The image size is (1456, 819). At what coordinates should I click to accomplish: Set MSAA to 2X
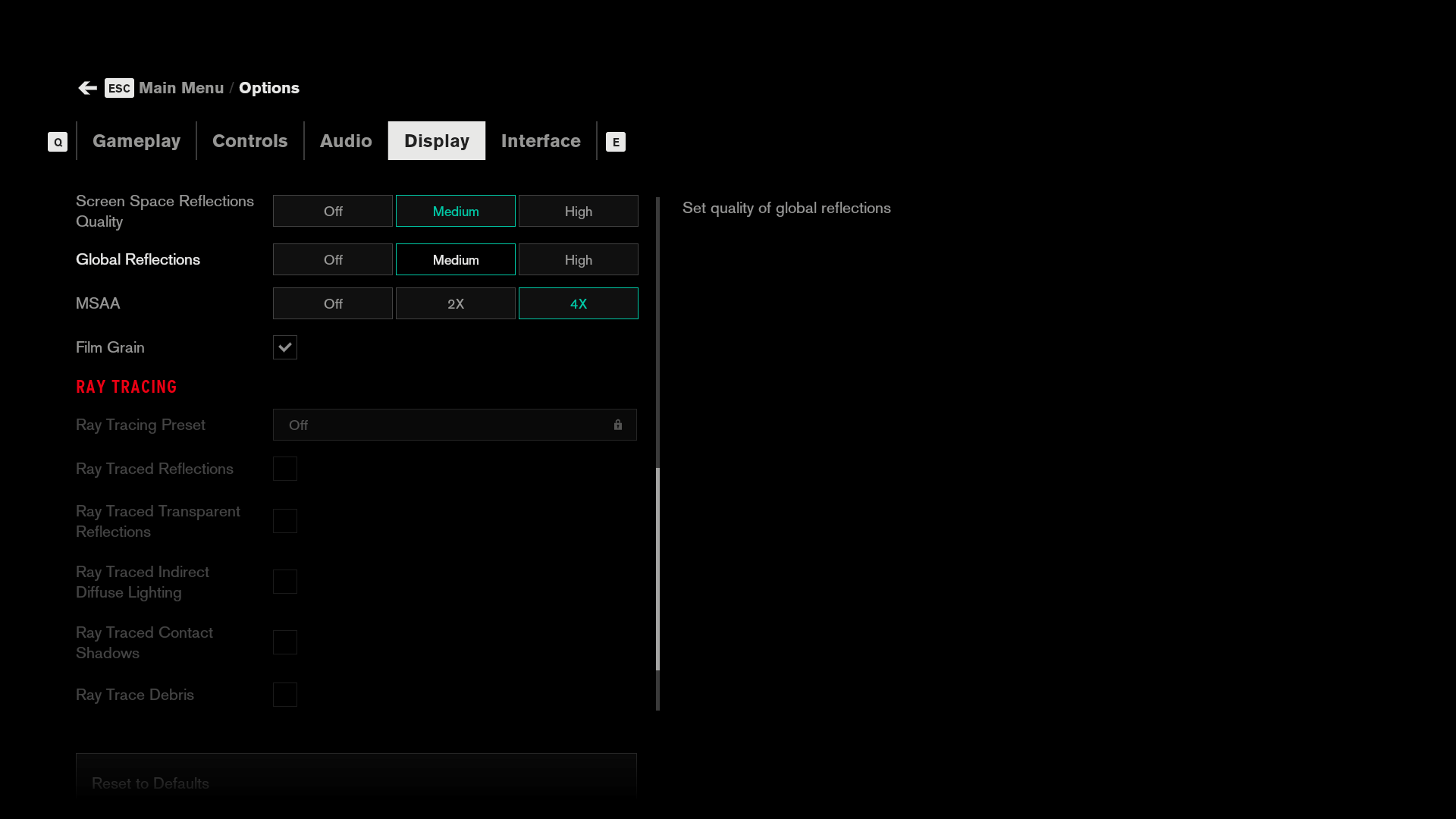point(456,303)
